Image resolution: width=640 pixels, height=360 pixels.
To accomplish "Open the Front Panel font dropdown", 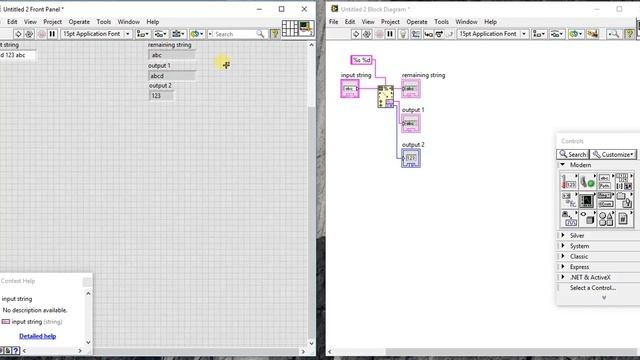I will [x=96, y=34].
